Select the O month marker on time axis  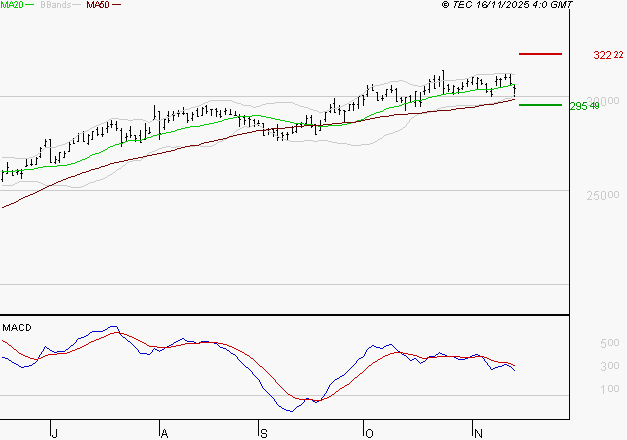[x=368, y=431]
